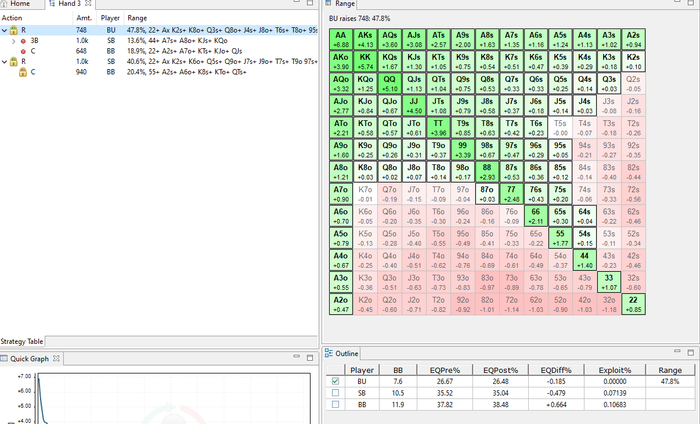Select the KK cell in the range grid

pyautogui.click(x=365, y=62)
